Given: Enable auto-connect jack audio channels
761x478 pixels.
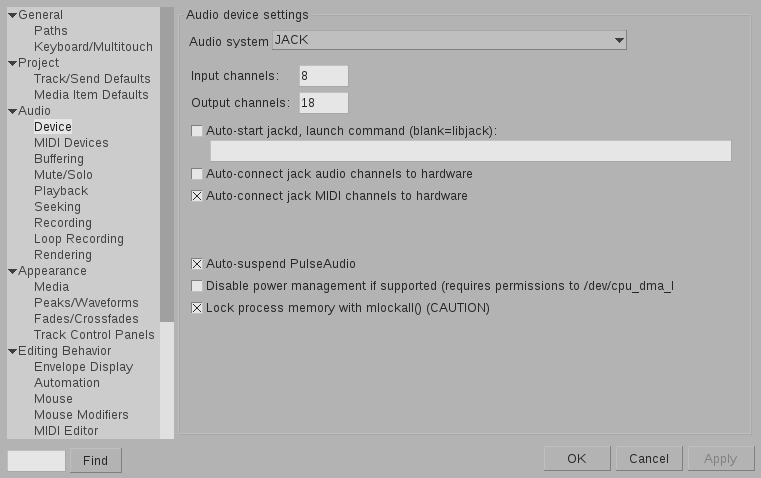Looking at the screenshot, I should [197, 174].
